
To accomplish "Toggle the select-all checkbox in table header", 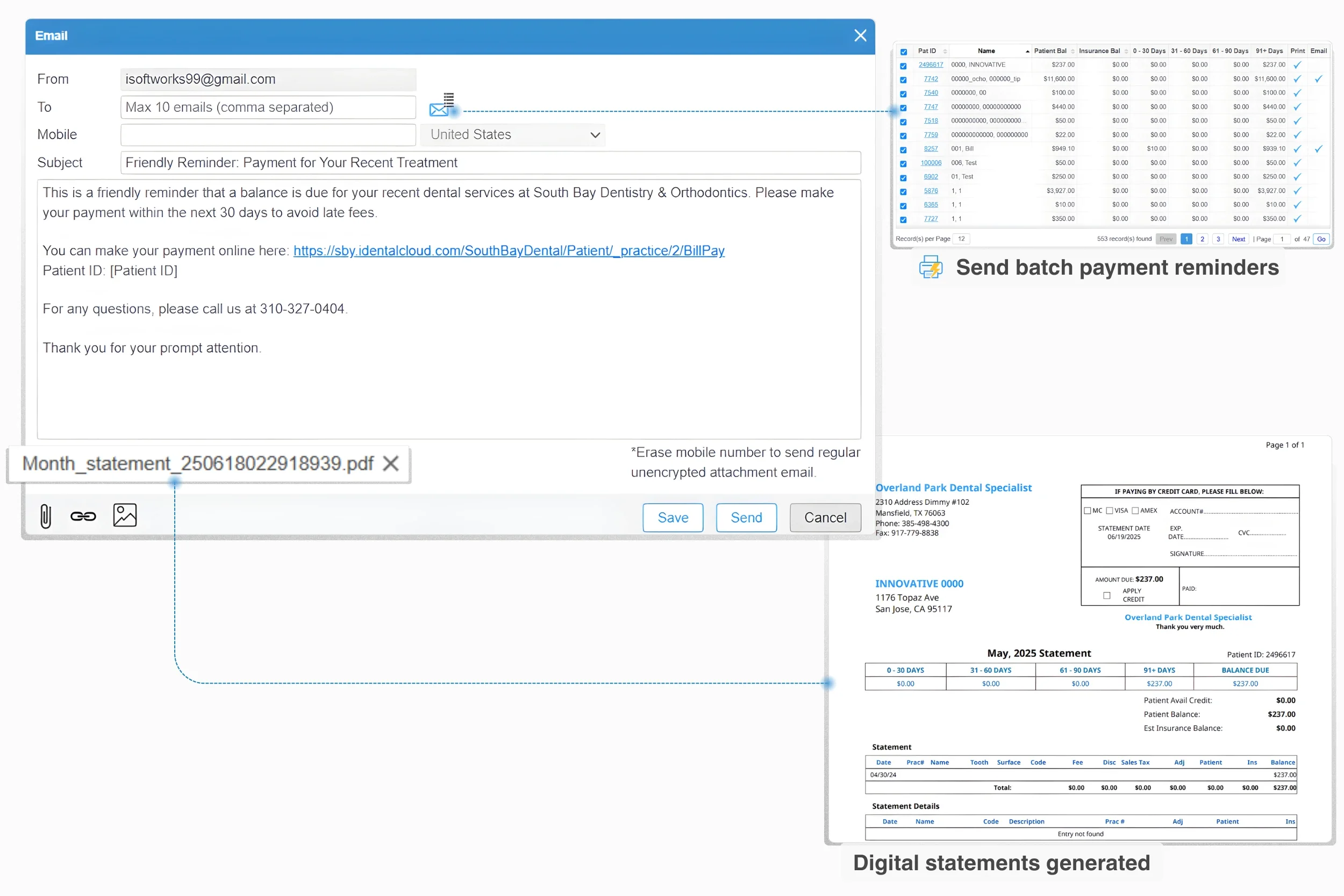I will pos(903,52).
